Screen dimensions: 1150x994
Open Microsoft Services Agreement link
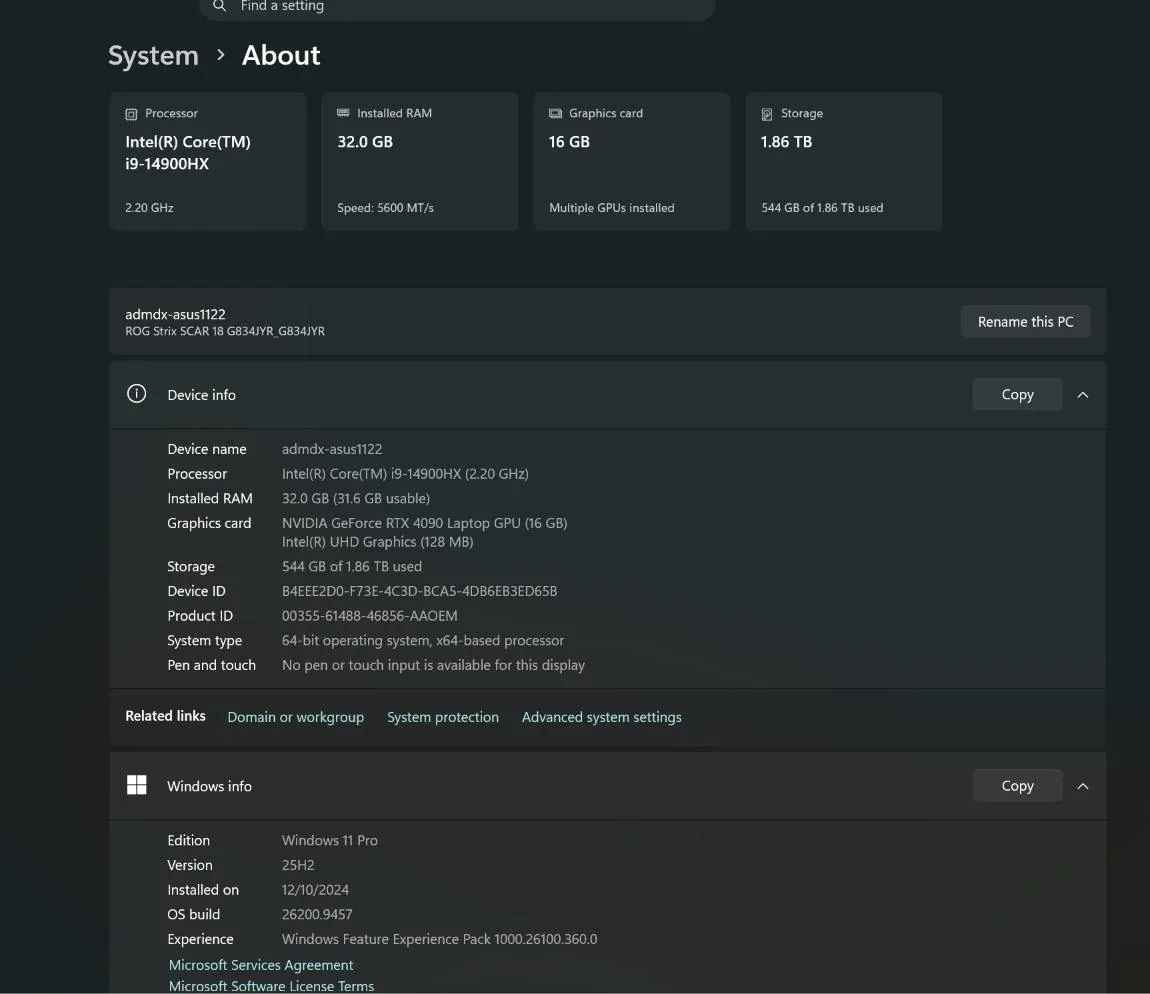click(x=260, y=965)
